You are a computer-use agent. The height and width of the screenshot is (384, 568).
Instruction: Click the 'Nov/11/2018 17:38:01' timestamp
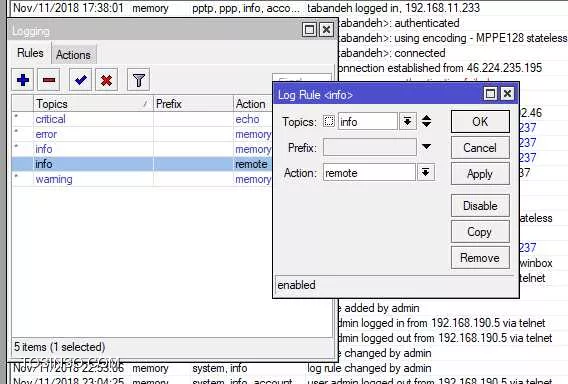point(68,8)
